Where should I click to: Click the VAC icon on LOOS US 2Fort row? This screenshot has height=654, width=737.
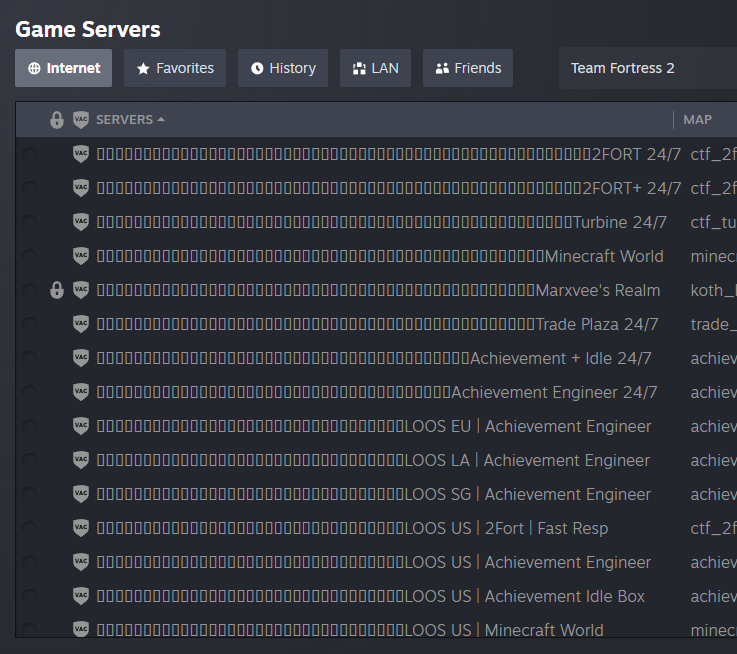(x=81, y=528)
